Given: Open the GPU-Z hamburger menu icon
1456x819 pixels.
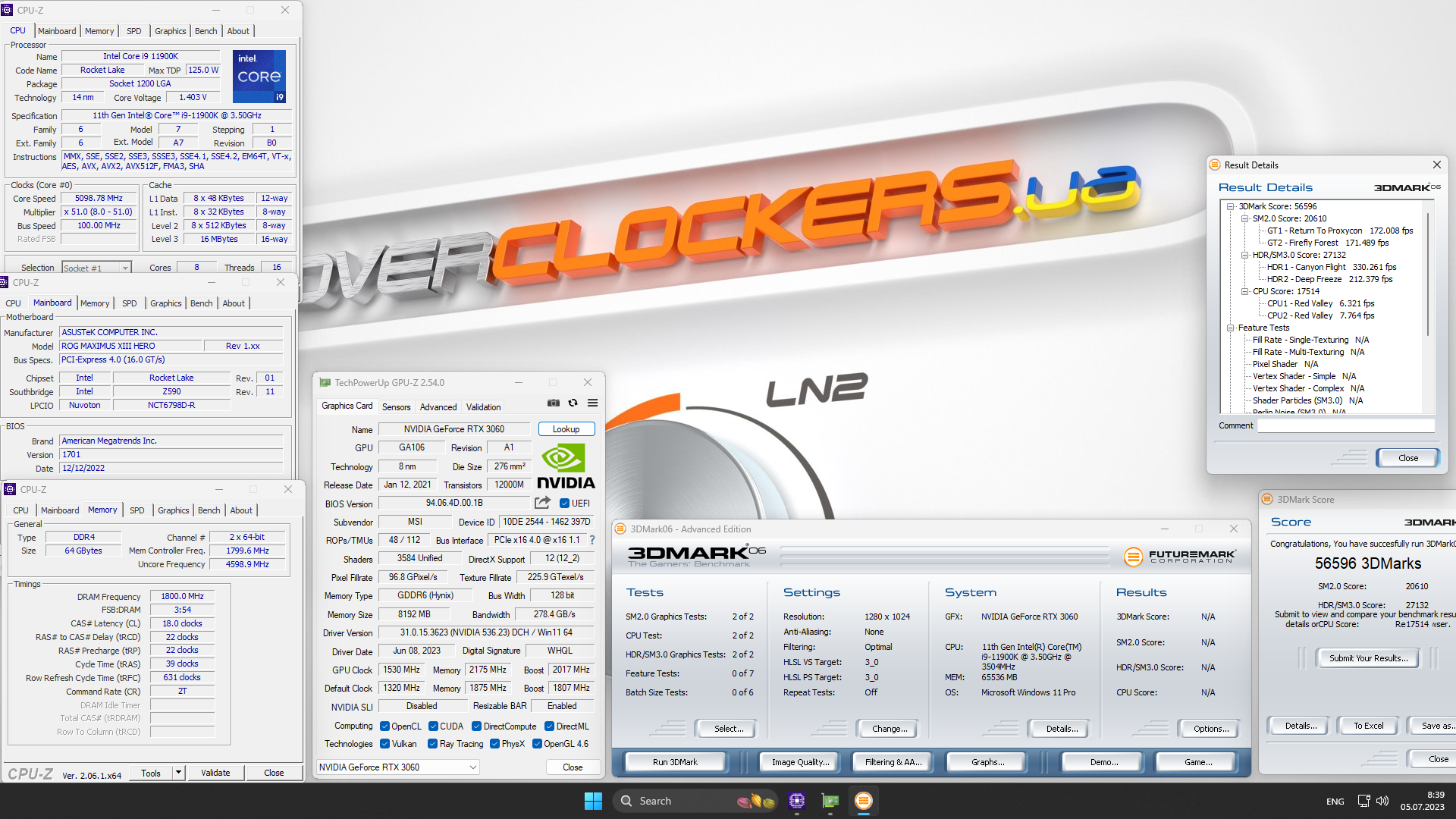Looking at the screenshot, I should tap(593, 403).
